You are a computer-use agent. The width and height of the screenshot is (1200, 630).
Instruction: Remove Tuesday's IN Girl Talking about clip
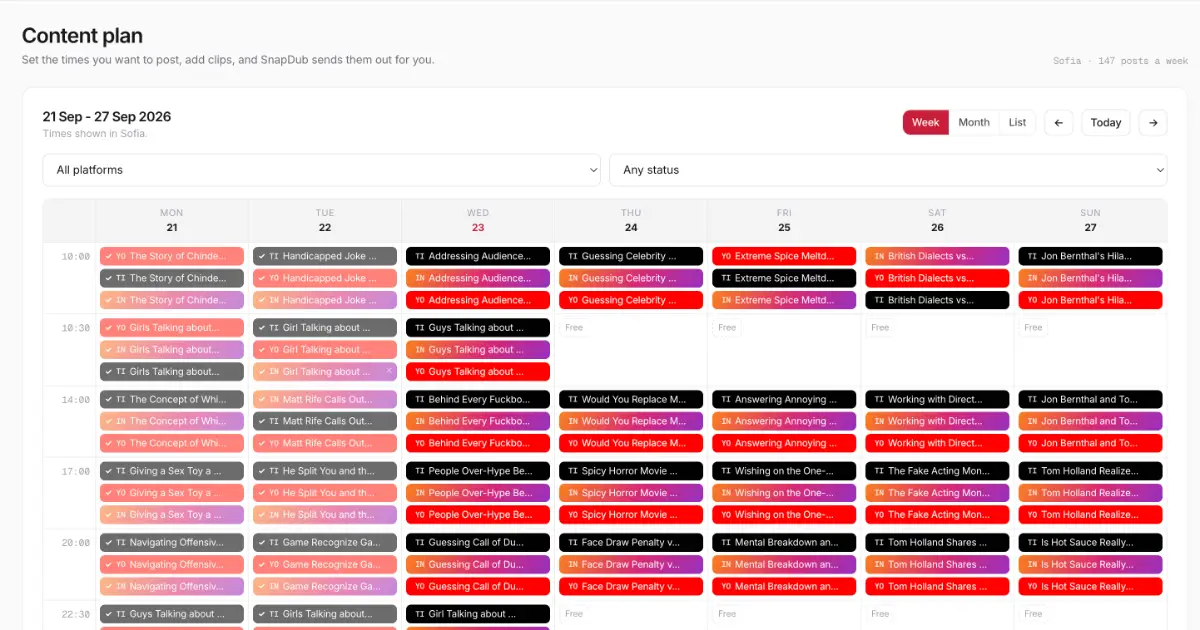(390, 371)
